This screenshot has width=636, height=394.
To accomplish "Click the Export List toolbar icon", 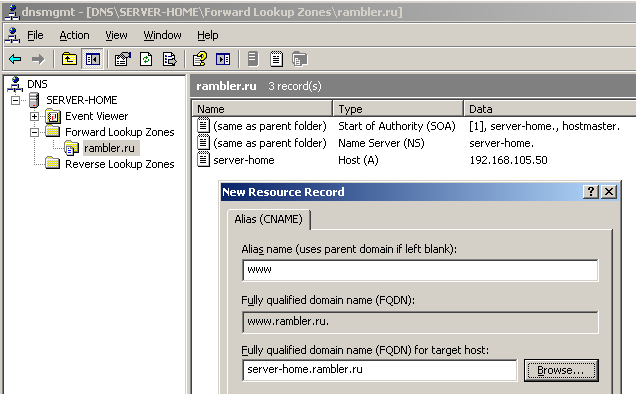I will [170, 59].
